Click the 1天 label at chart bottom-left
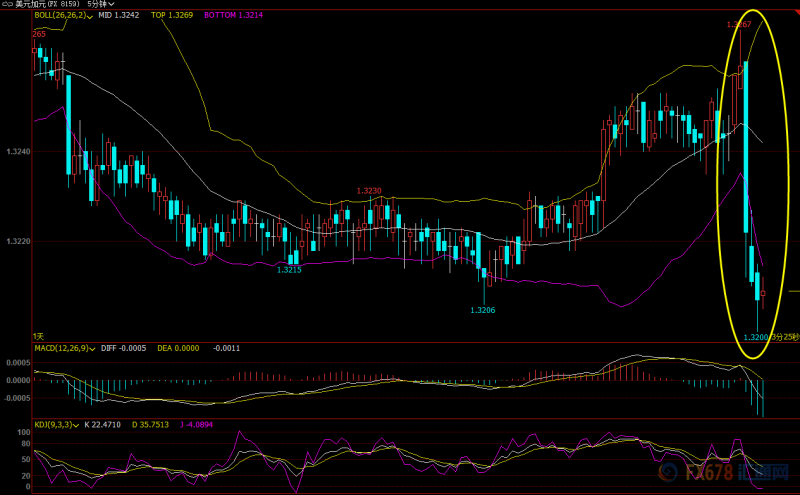The height and width of the screenshot is (495, 800). 38,336
